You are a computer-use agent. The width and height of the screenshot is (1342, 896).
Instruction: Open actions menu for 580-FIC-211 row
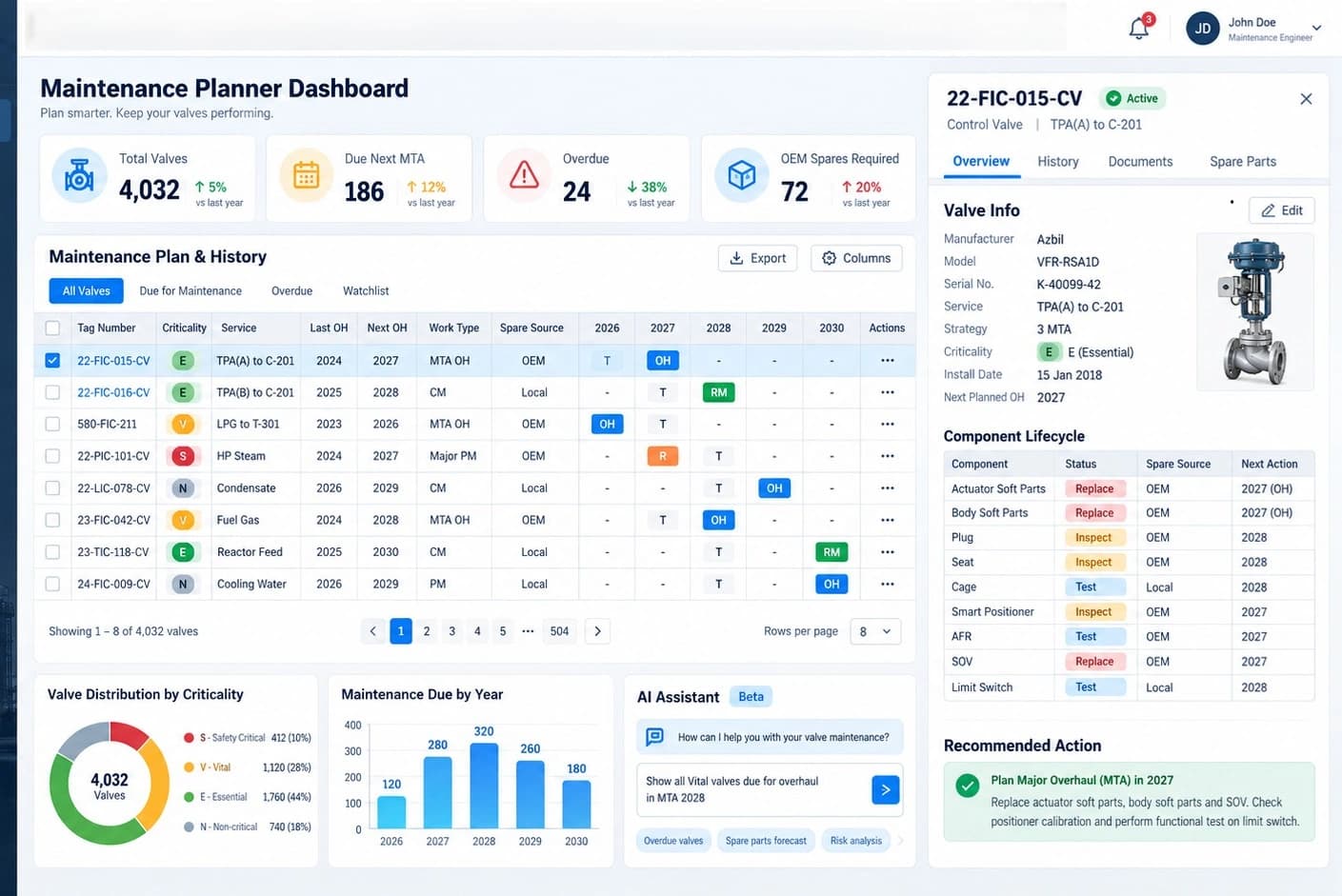click(x=888, y=424)
